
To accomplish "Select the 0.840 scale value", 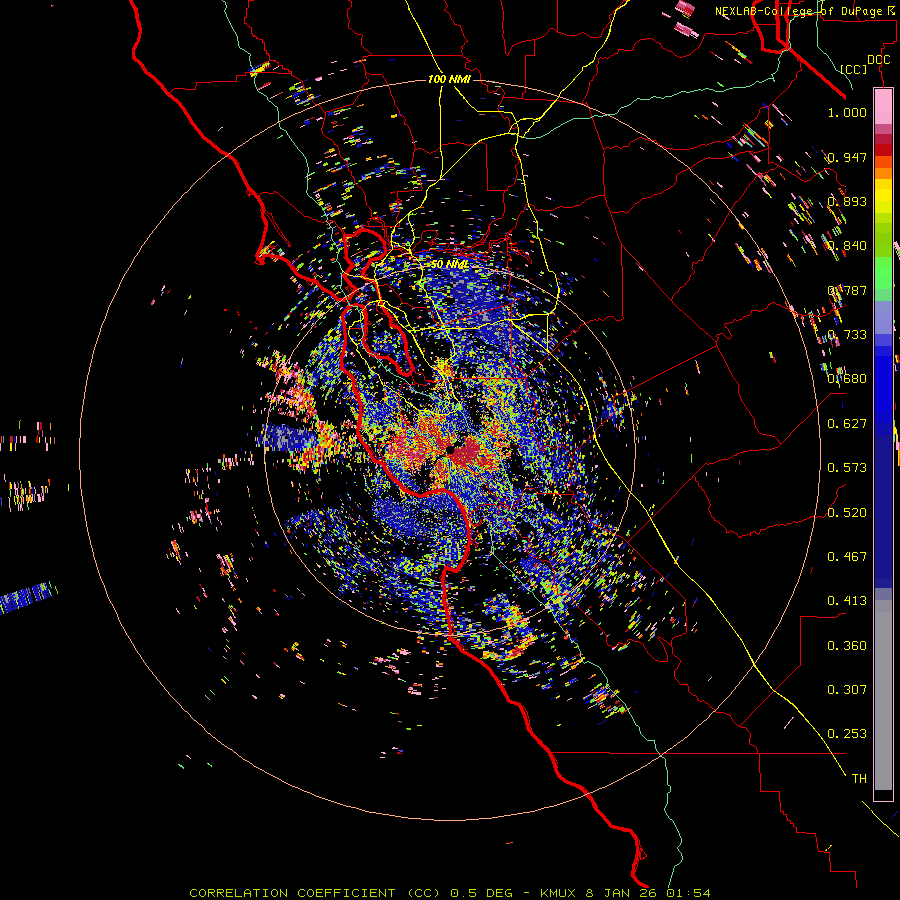I will point(847,246).
